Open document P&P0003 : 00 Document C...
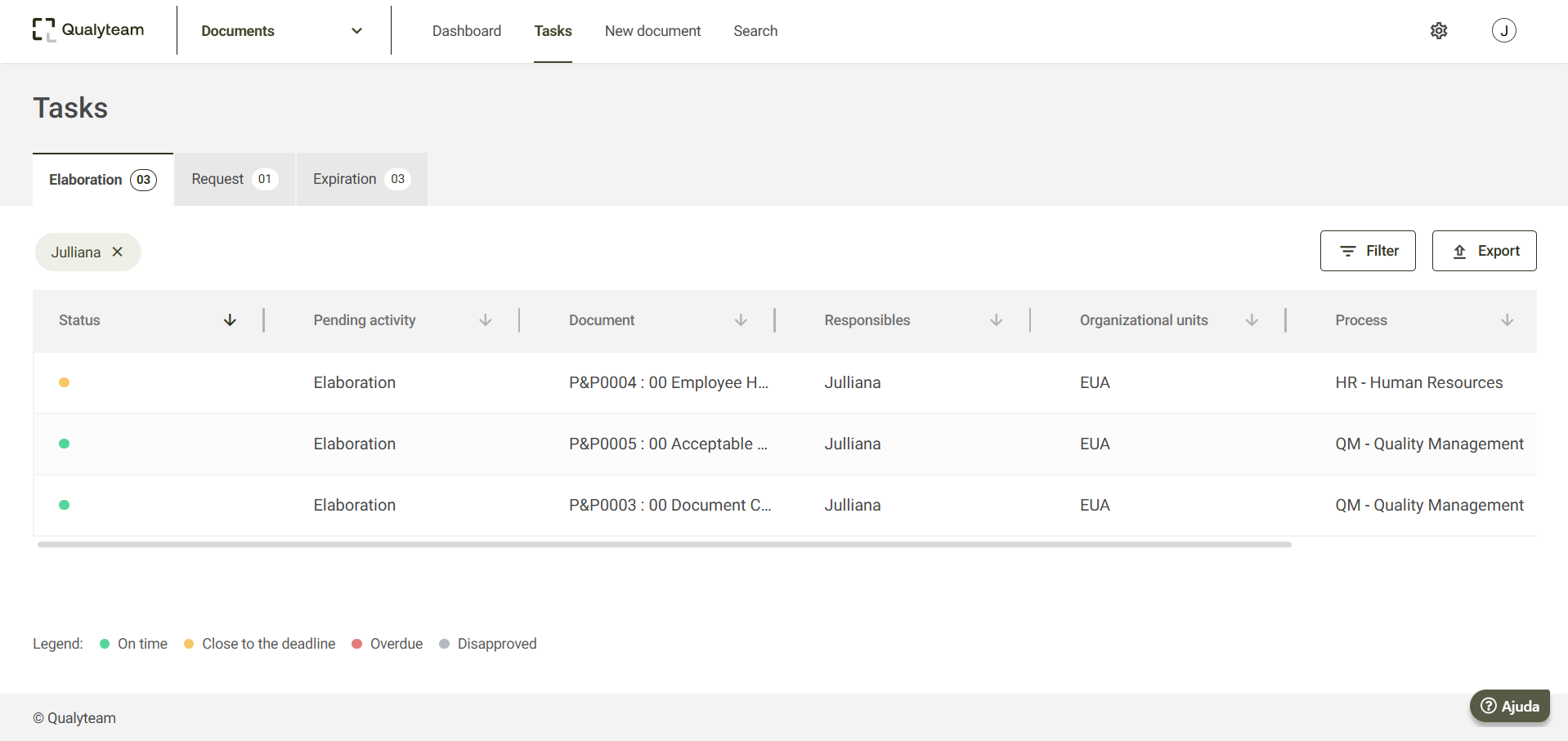This screenshot has width=1568, height=741. click(670, 505)
